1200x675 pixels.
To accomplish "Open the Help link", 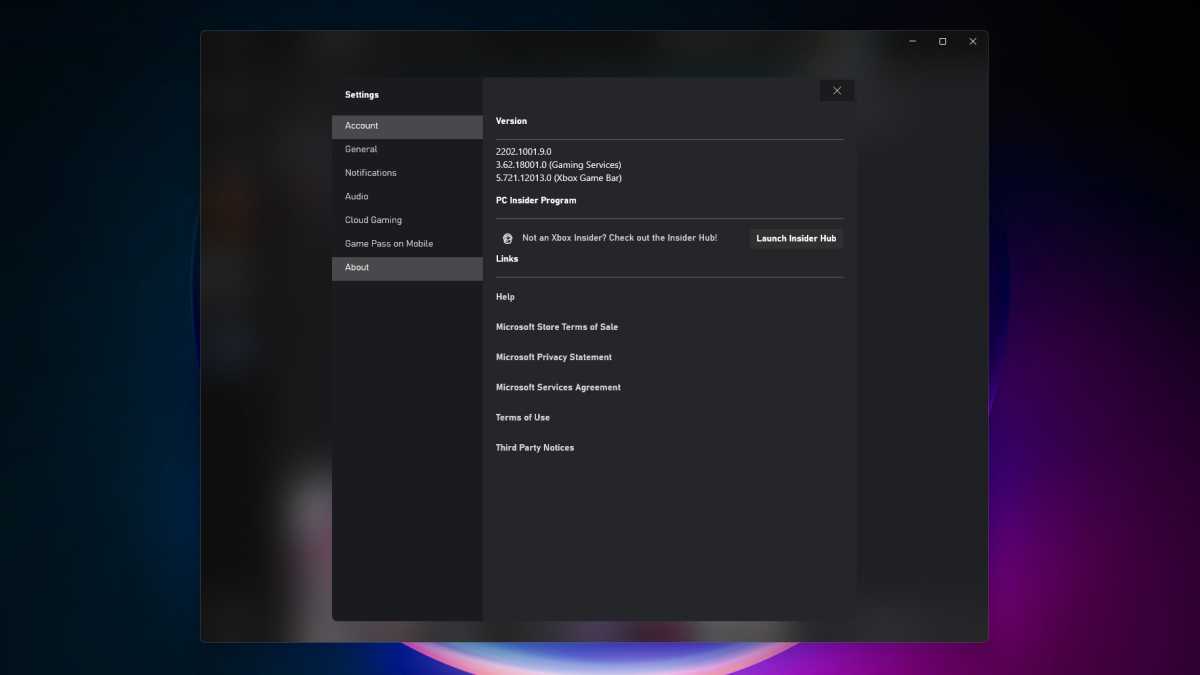I will pyautogui.click(x=505, y=296).
